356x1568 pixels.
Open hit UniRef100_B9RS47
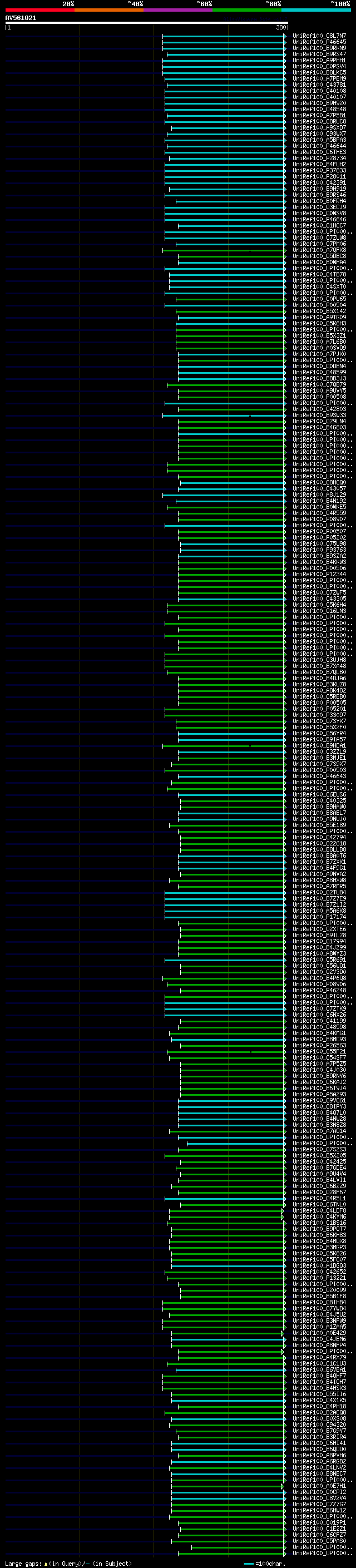click(319, 54)
